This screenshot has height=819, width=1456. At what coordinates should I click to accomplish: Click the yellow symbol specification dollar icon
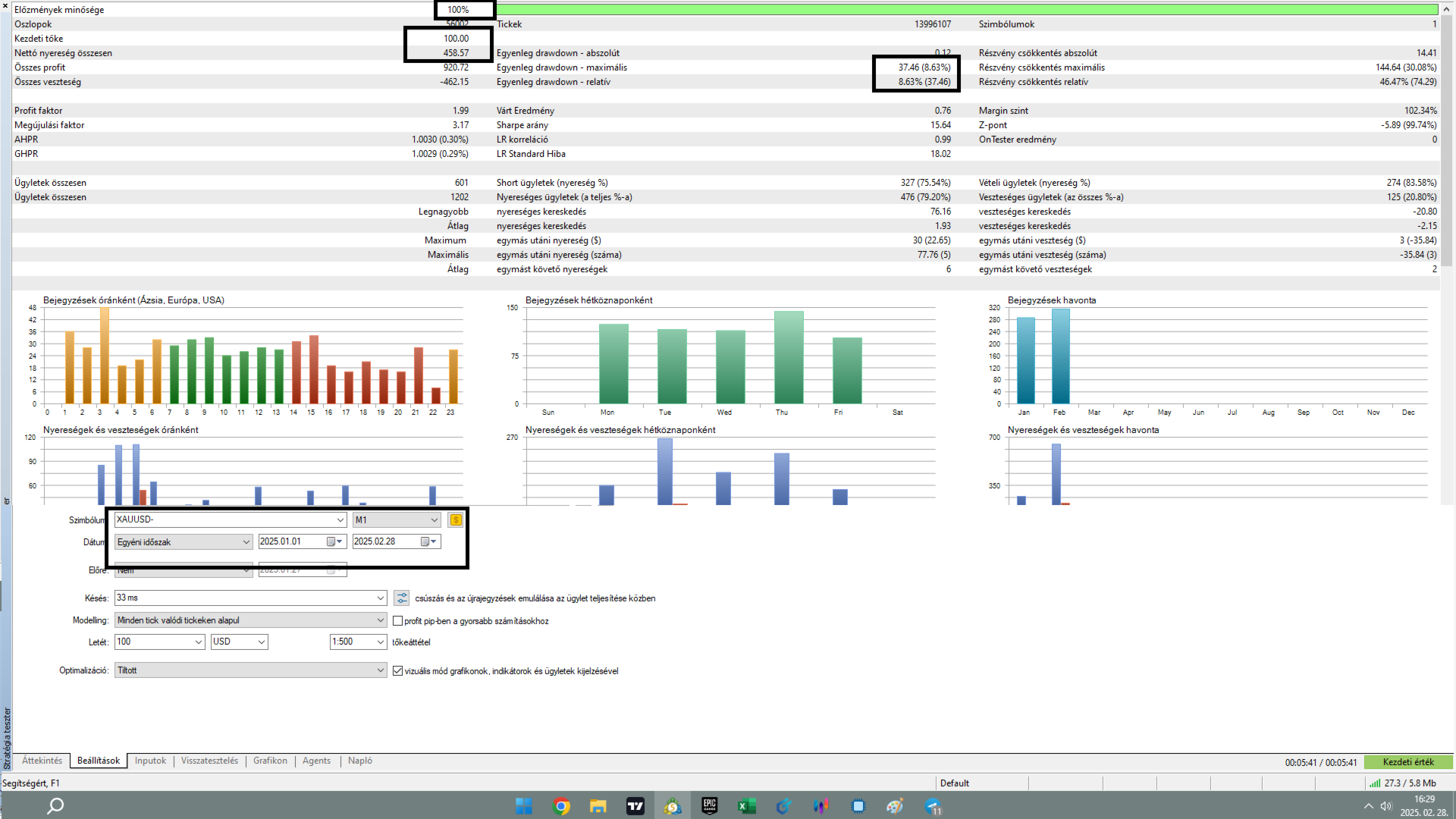456,519
